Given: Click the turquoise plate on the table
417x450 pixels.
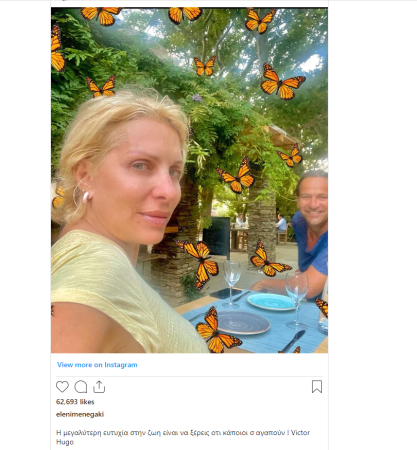Looking at the screenshot, I should [x=271, y=301].
